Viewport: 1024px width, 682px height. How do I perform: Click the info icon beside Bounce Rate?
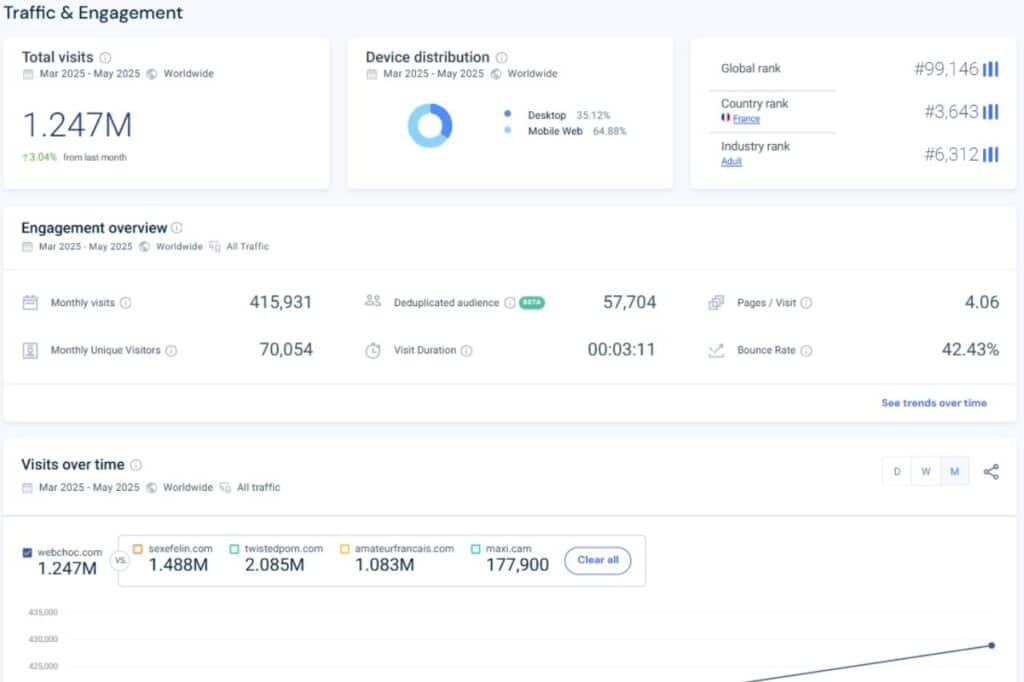(x=807, y=350)
